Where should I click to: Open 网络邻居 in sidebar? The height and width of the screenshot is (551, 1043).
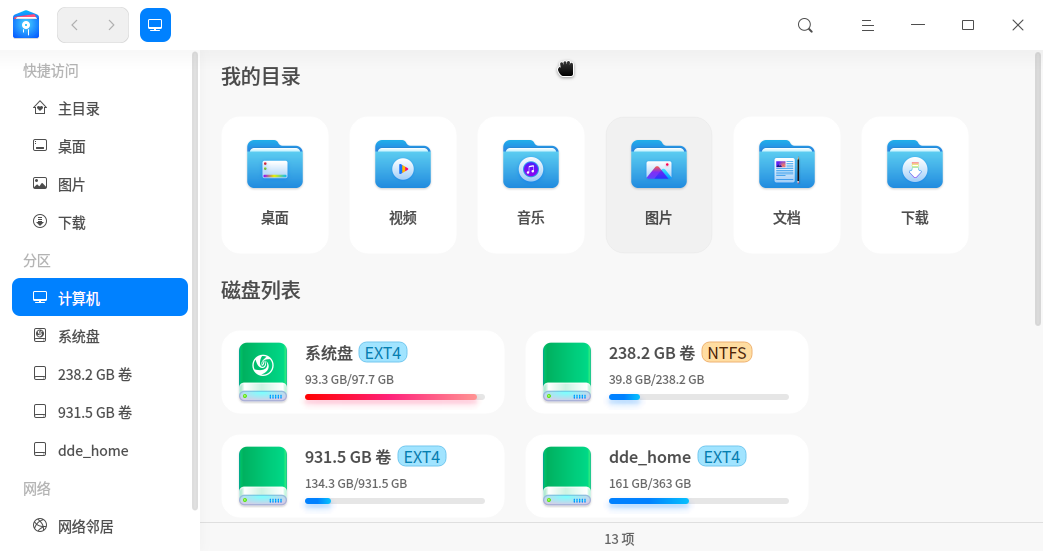100,526
